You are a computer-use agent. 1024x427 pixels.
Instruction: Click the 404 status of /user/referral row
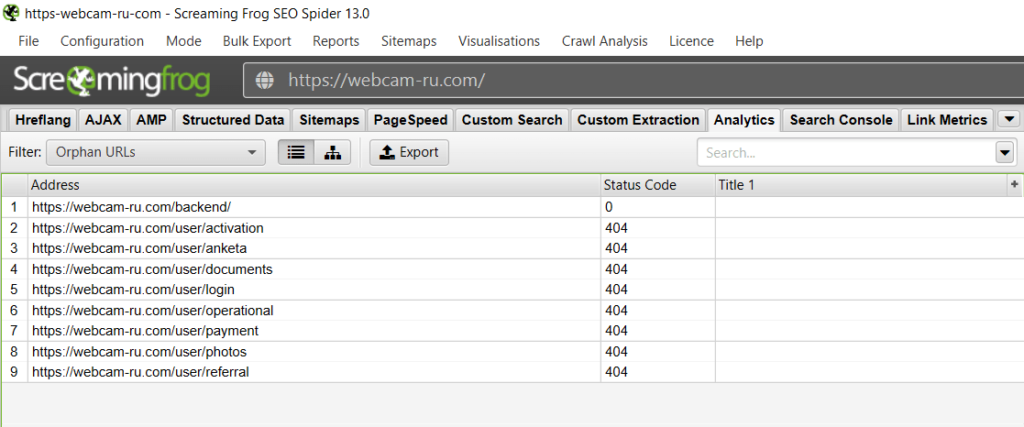(x=616, y=372)
